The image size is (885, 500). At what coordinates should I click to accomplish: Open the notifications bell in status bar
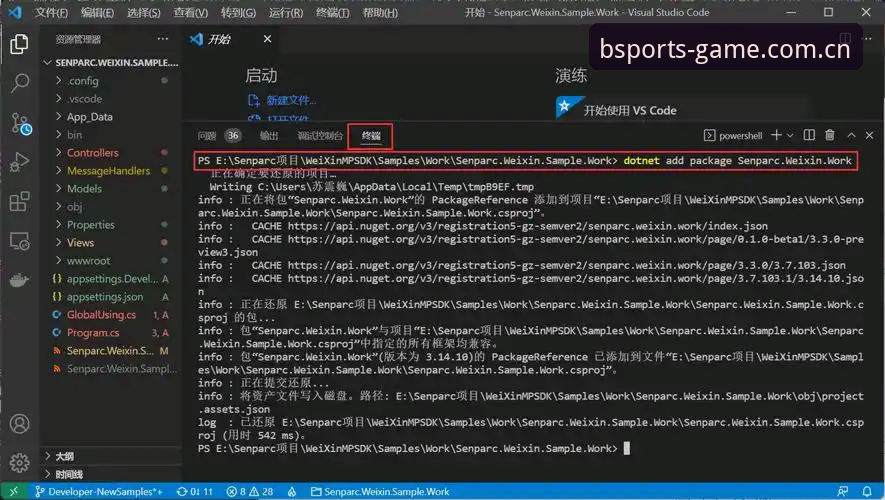tap(867, 492)
